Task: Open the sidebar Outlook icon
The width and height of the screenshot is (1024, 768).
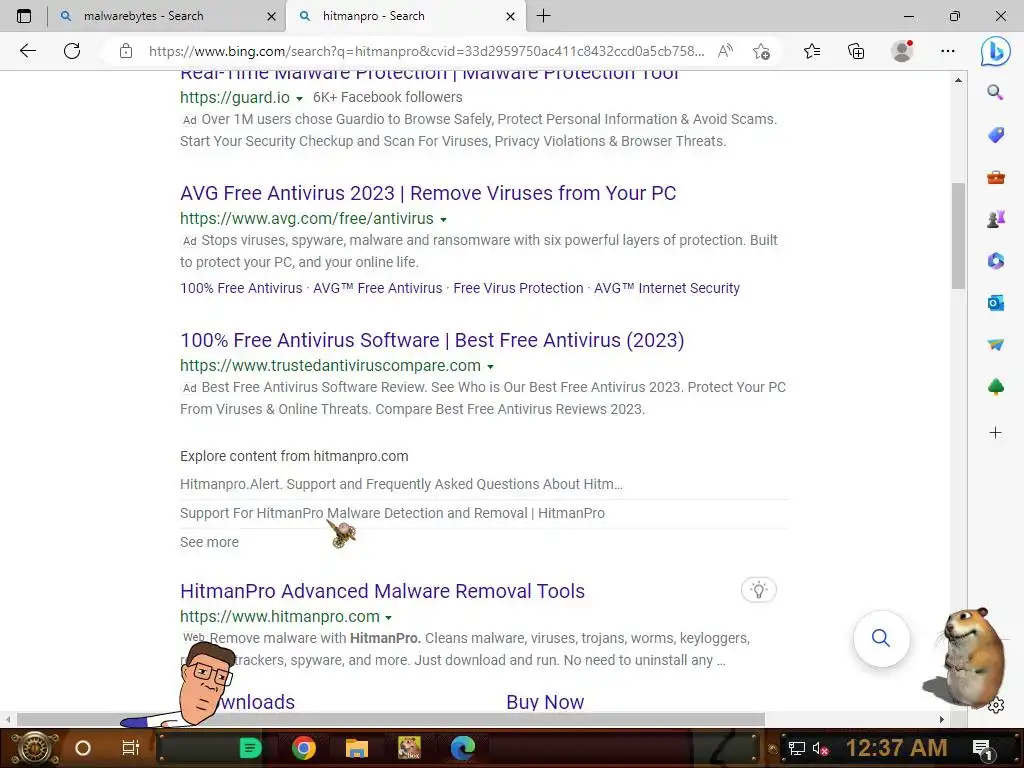Action: (995, 302)
